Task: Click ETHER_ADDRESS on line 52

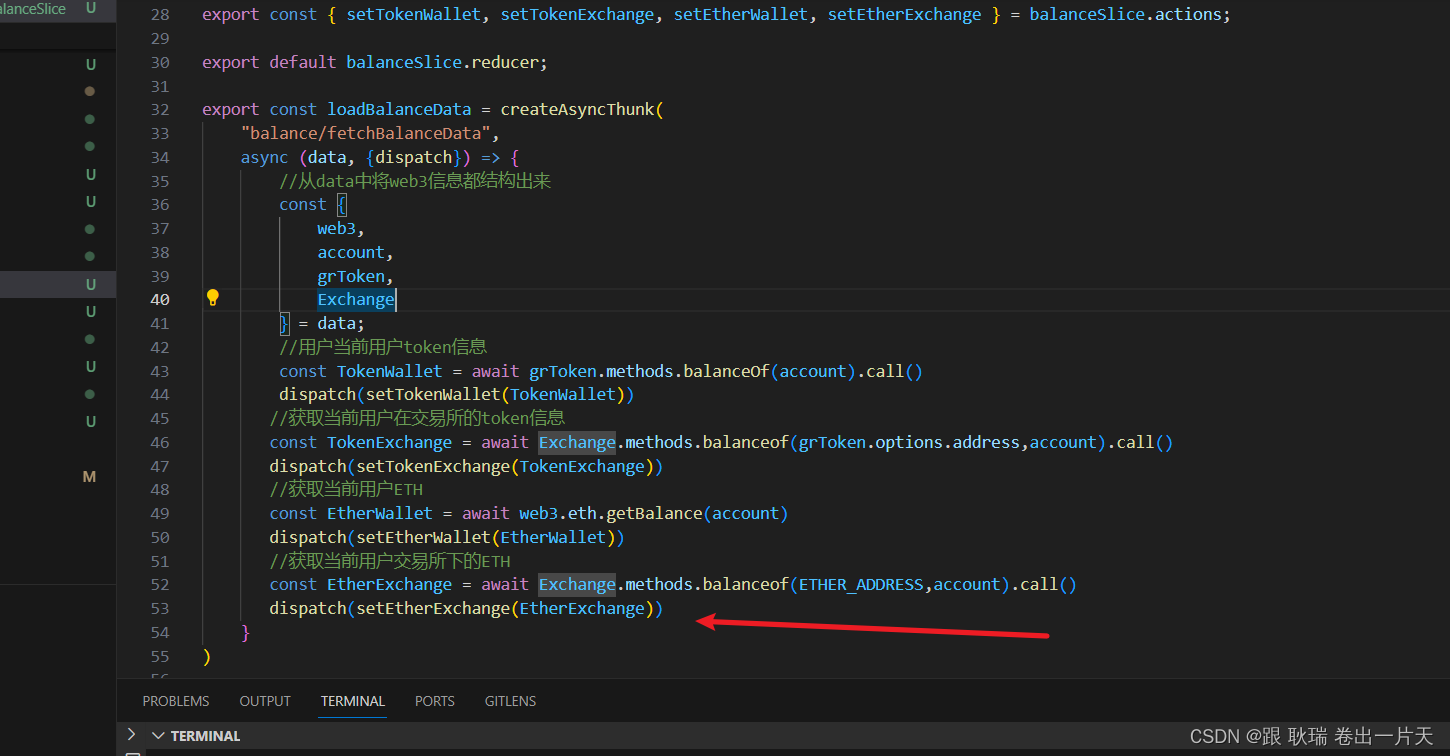Action: [861, 584]
